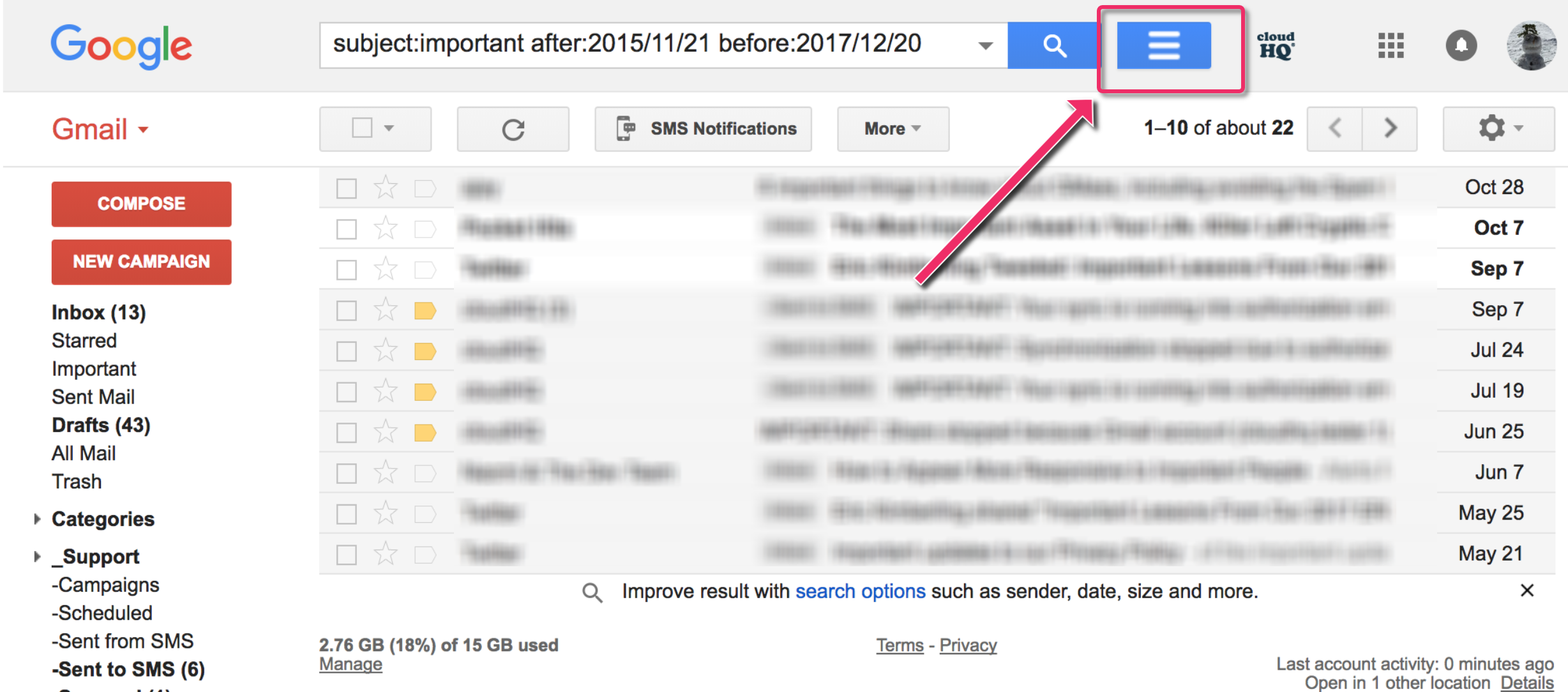Toggle importance marker on Jul 24 email
The height and width of the screenshot is (692, 1568).
[425, 351]
